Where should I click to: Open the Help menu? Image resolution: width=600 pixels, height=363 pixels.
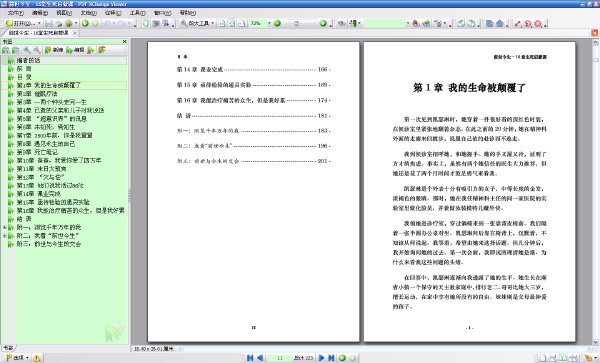point(188,13)
